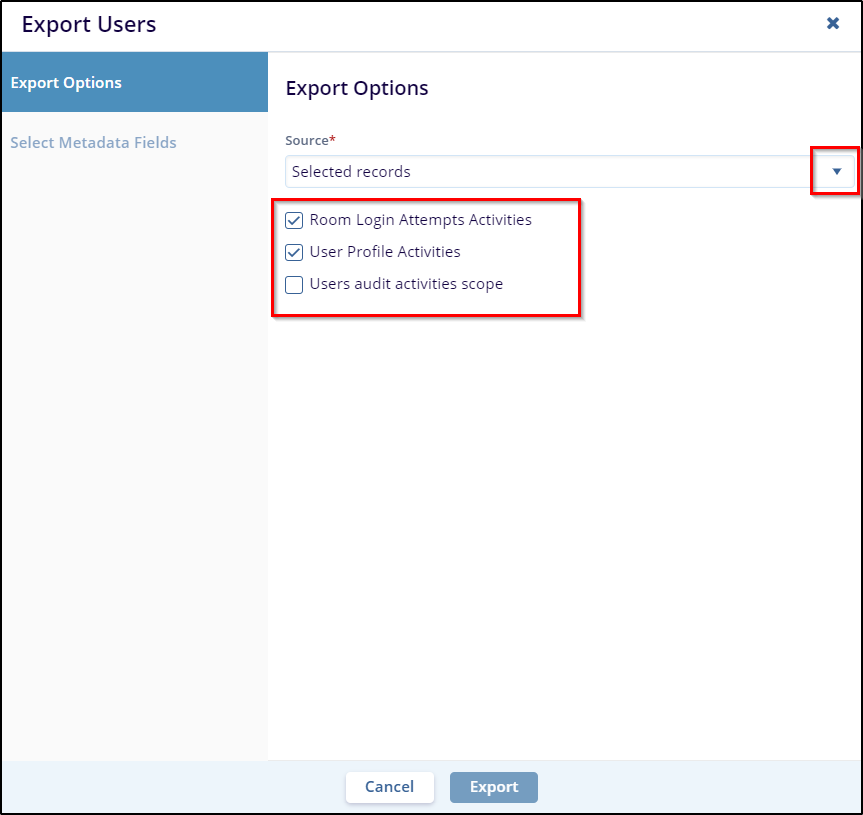Open the Export Options sidebar tab

135,82
